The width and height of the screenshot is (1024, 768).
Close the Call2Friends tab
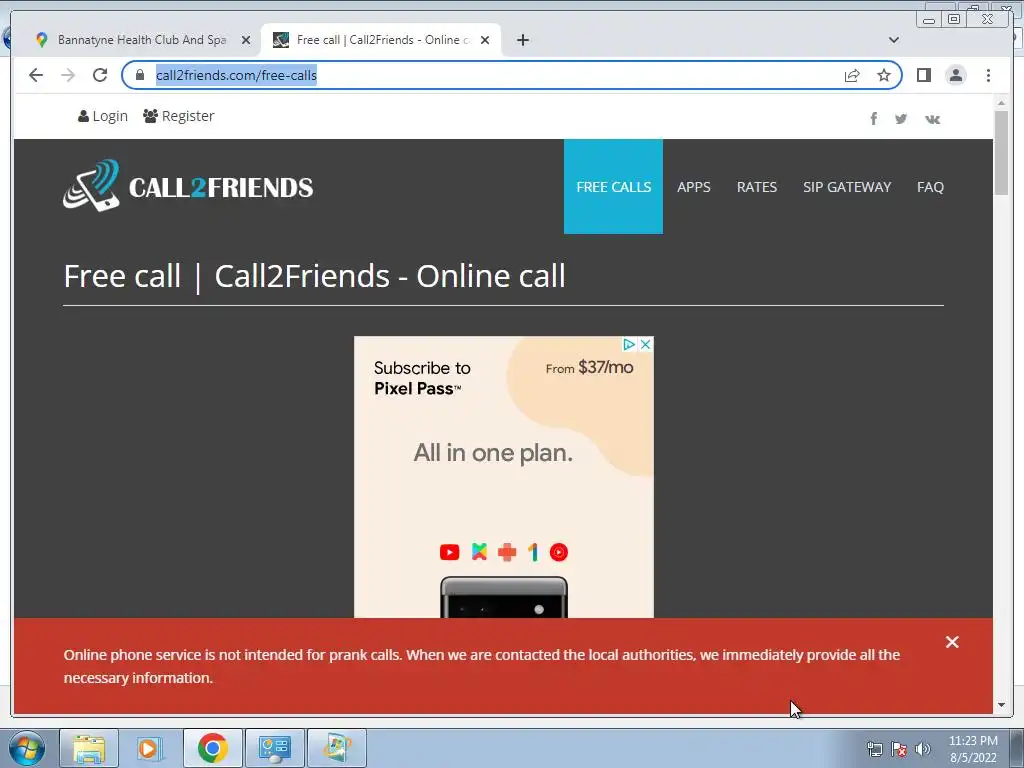click(x=485, y=40)
